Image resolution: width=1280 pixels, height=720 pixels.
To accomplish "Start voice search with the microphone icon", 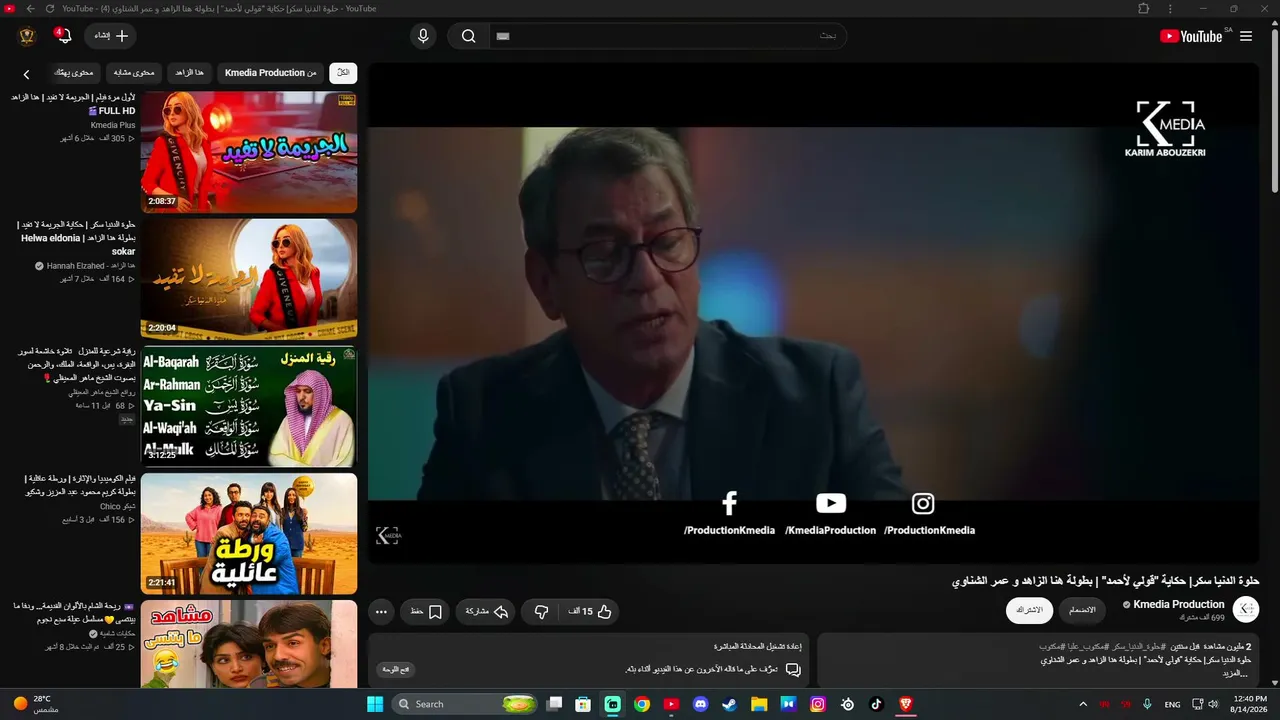I will (x=423, y=36).
